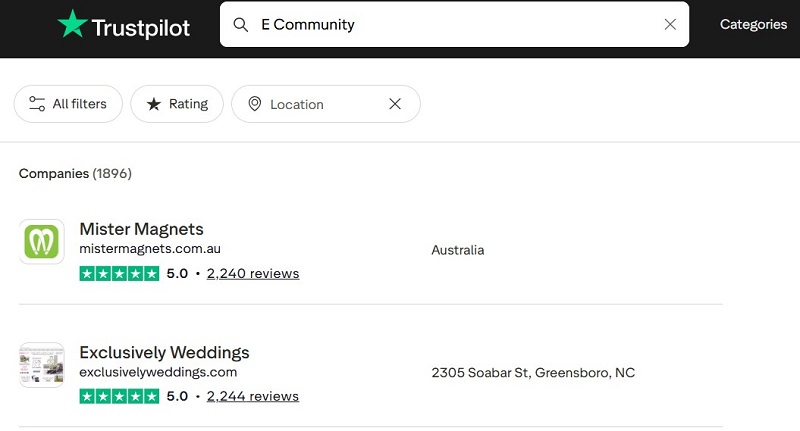Click the Trustpilot green star logo
This screenshot has height=431, width=800.
pyautogui.click(x=72, y=24)
